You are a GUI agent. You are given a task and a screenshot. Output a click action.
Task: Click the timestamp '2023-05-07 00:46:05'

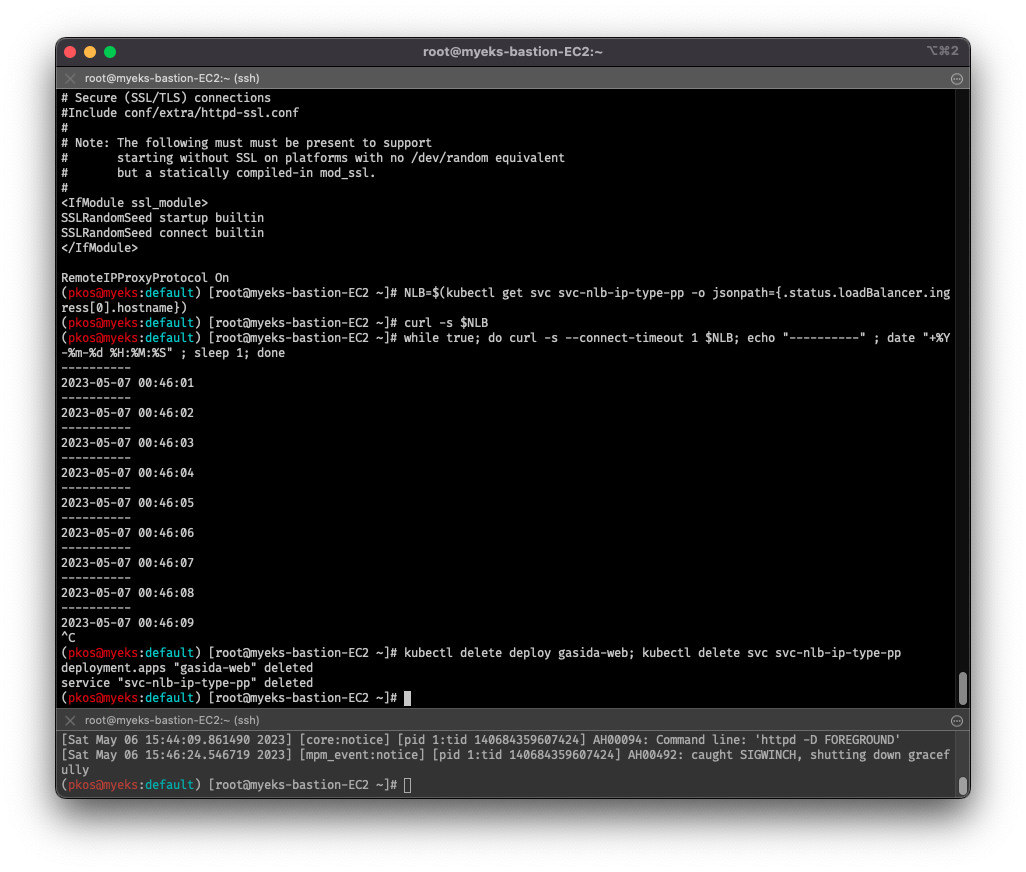[x=128, y=503]
